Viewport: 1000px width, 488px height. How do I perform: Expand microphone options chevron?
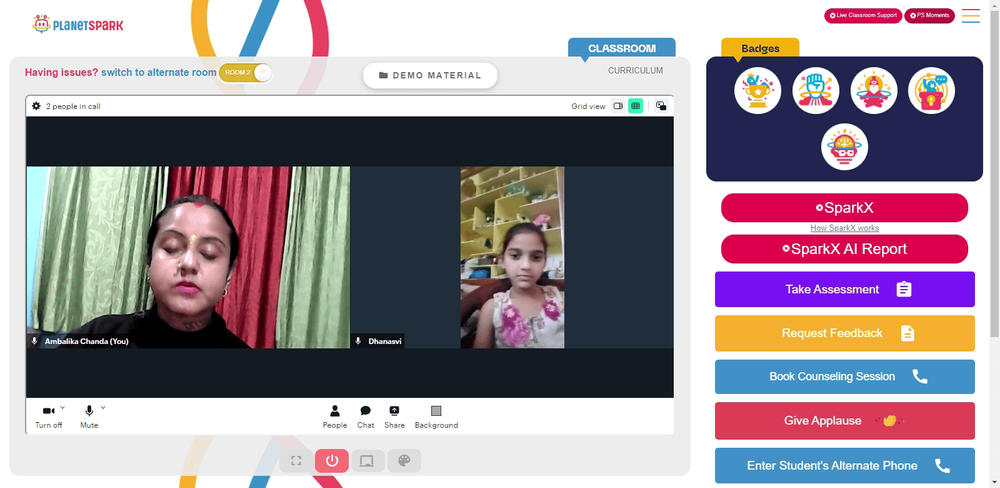point(103,407)
